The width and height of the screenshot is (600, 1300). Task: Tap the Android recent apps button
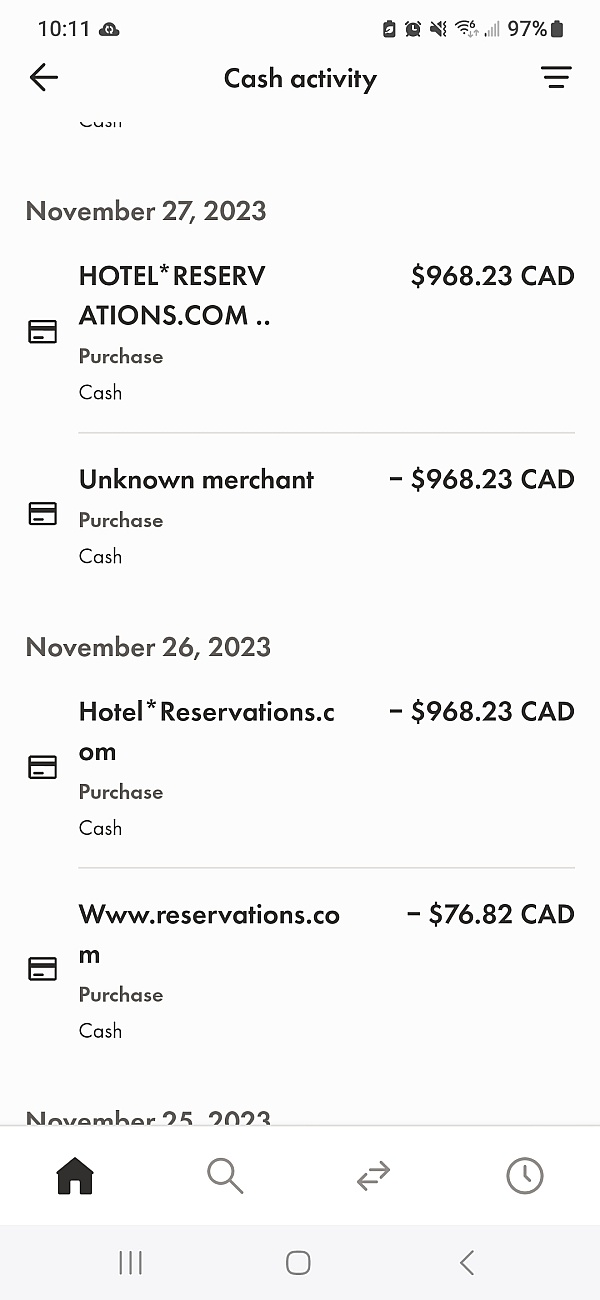tap(130, 1262)
